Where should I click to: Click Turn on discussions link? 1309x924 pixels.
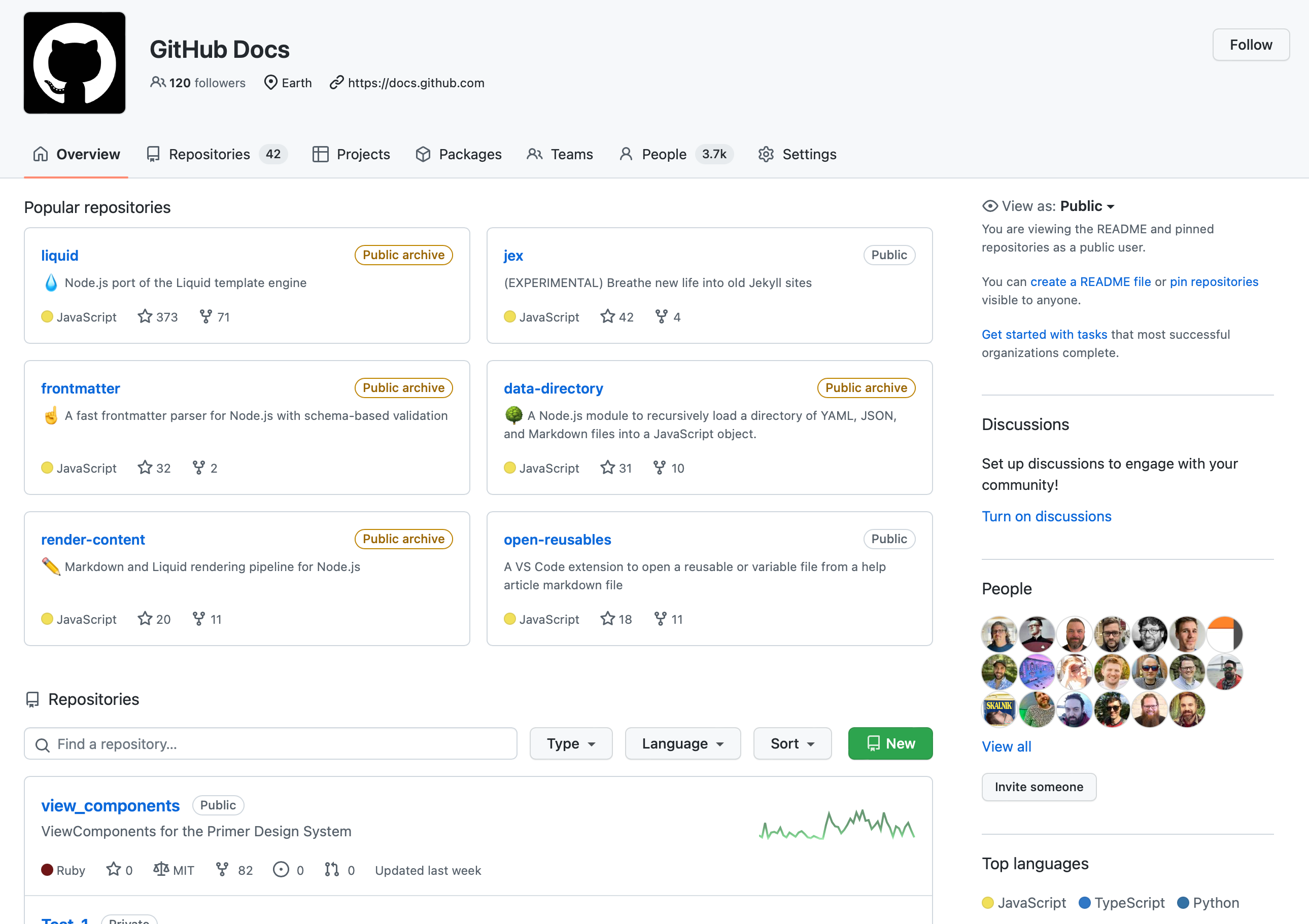1046,516
